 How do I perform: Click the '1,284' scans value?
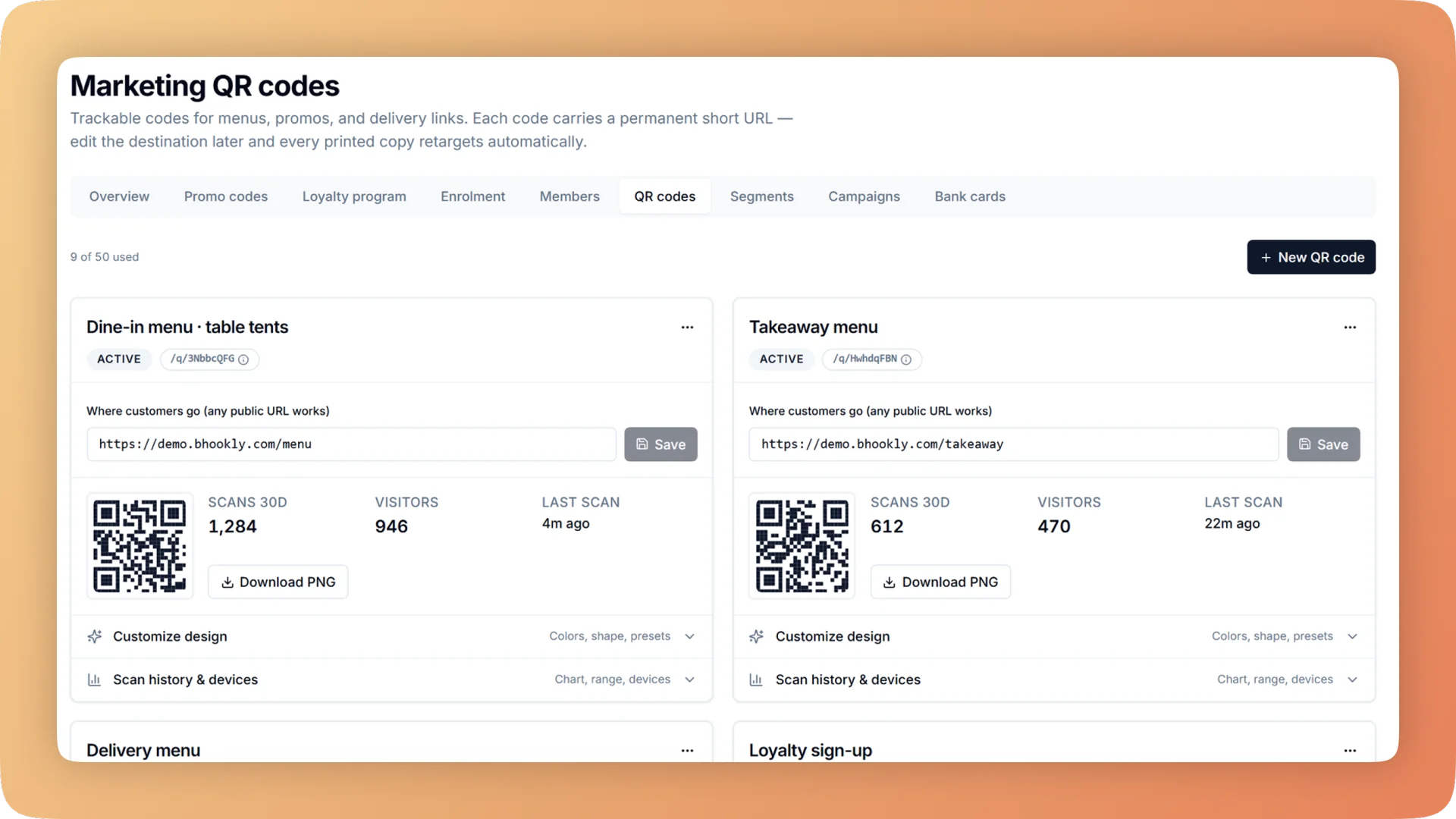tap(233, 526)
